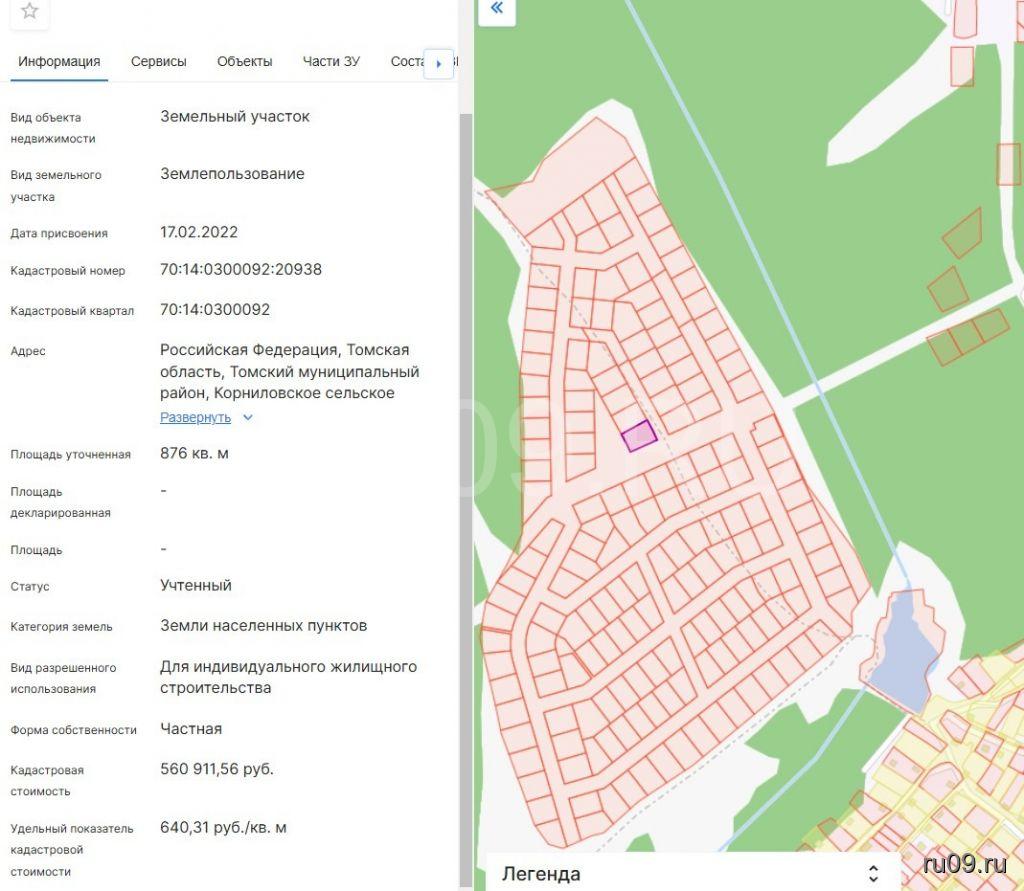Open the Объекты tab
The width and height of the screenshot is (1024, 891).
[x=244, y=61]
